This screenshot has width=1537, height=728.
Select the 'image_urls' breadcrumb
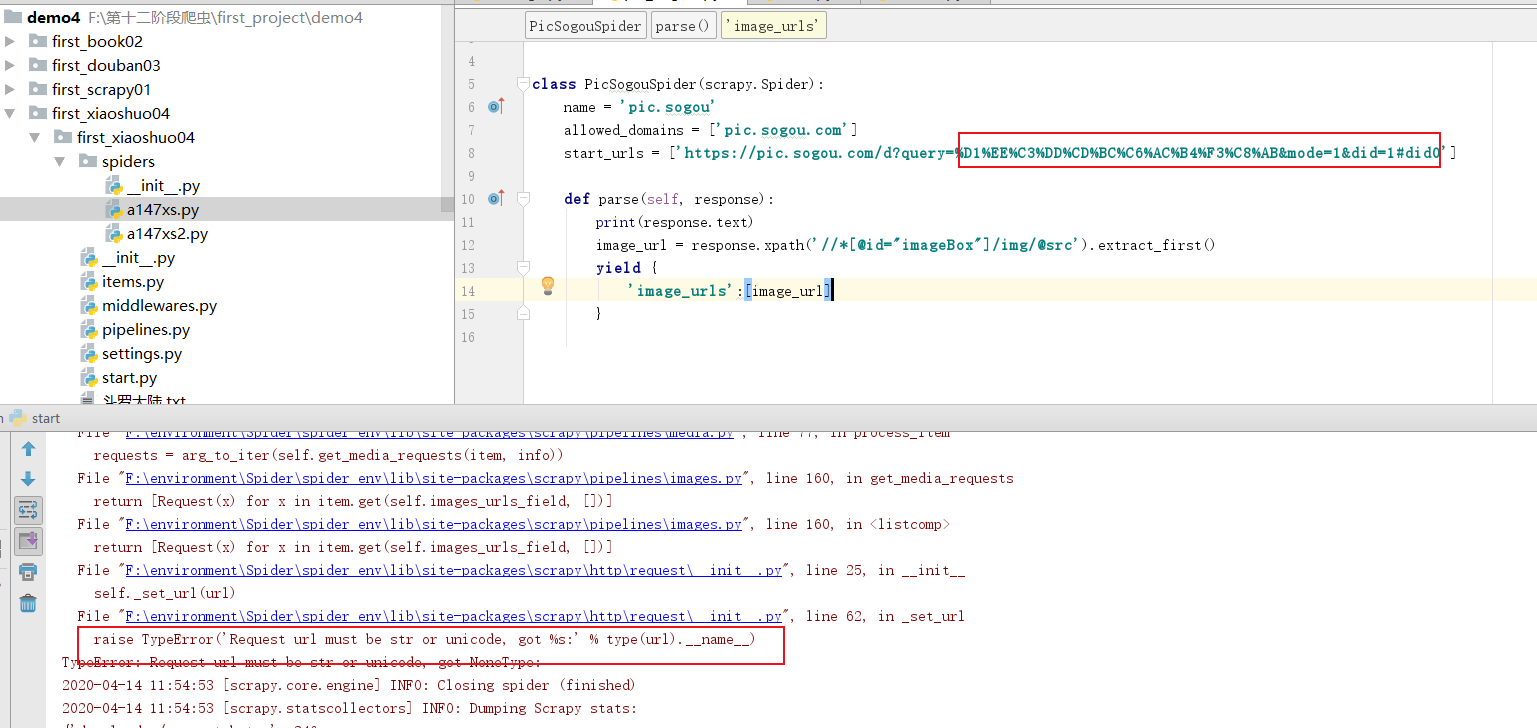pyautogui.click(x=773, y=26)
